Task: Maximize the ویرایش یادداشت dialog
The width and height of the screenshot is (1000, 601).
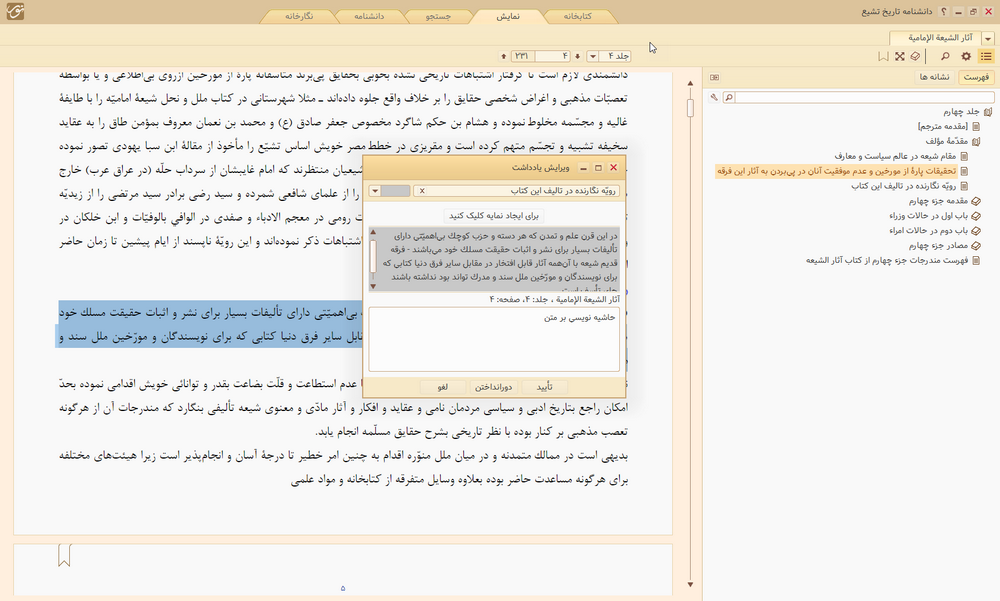Action: tap(598, 168)
